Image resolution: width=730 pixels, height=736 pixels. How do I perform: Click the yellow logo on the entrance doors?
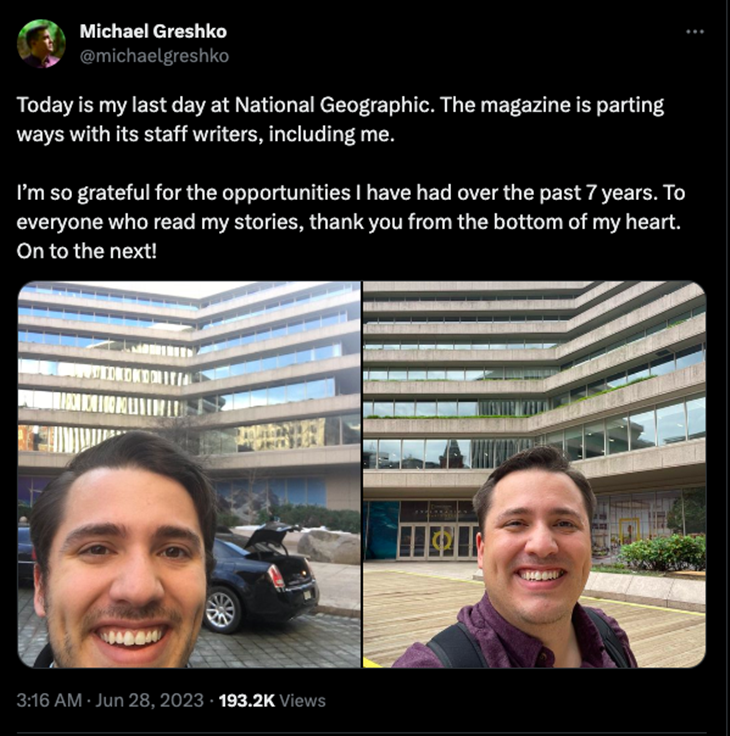442,540
